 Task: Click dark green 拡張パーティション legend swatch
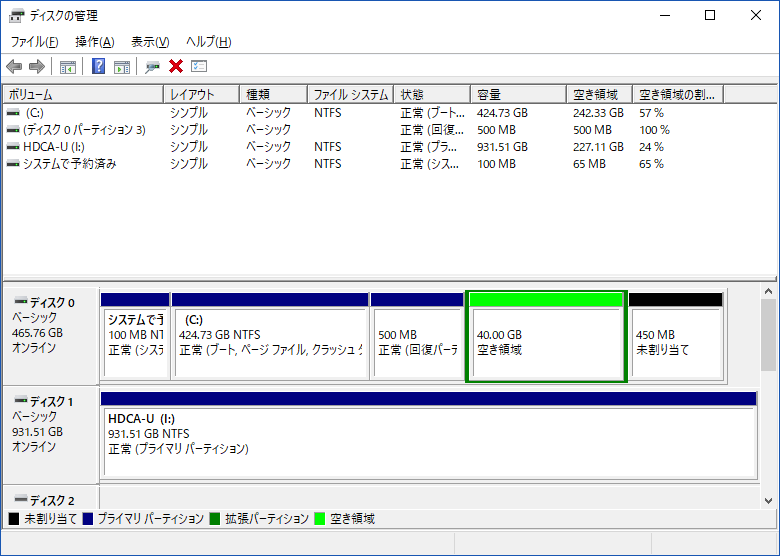click(215, 519)
